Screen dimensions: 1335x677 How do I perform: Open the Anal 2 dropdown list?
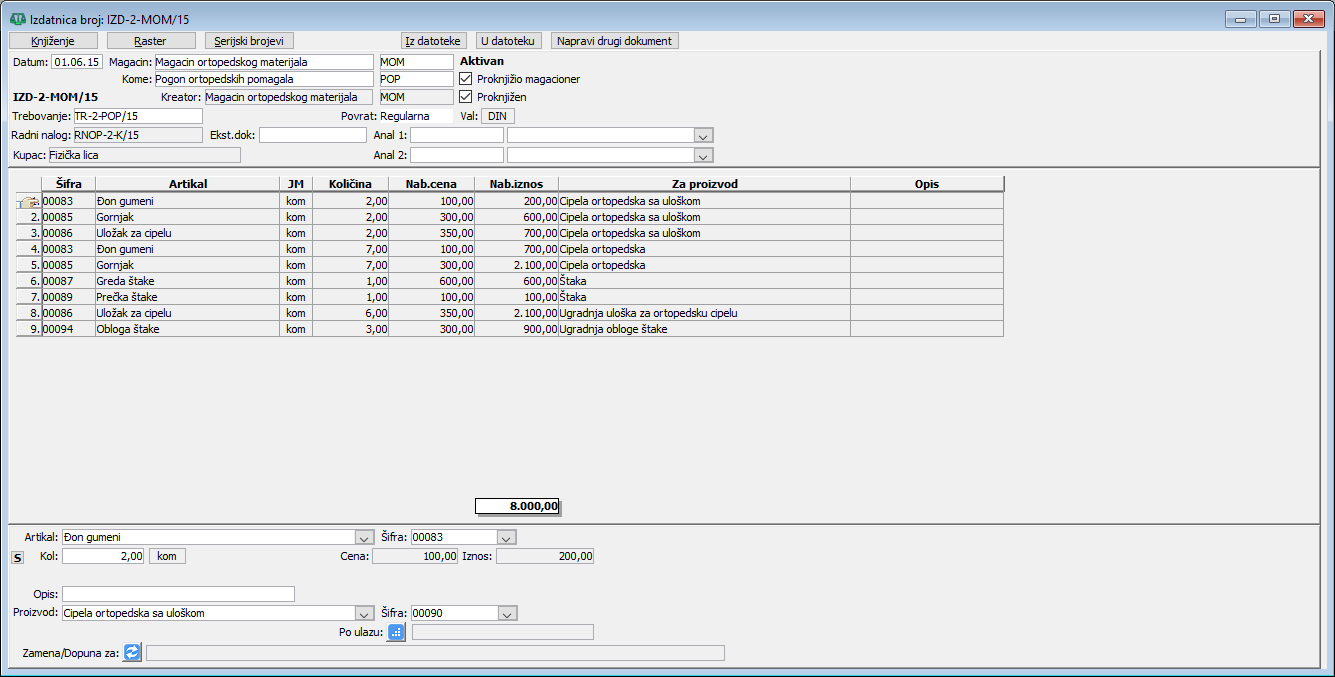click(x=703, y=155)
